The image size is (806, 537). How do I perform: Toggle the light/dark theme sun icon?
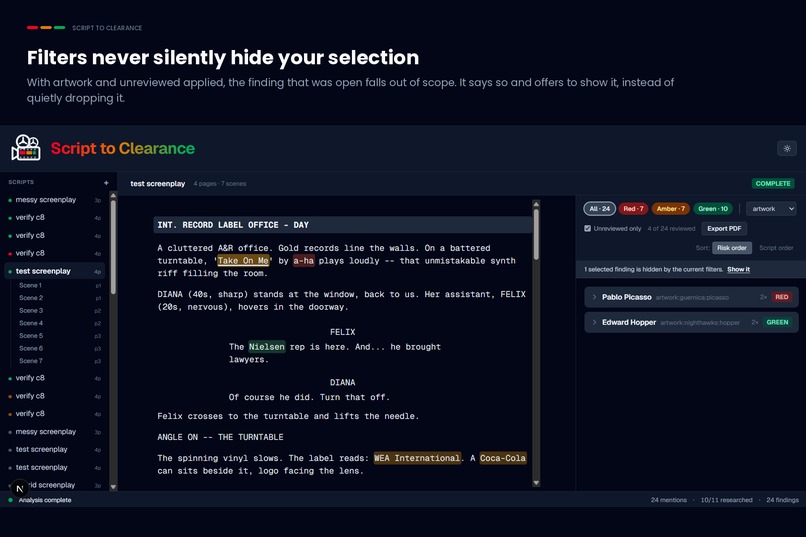786,149
